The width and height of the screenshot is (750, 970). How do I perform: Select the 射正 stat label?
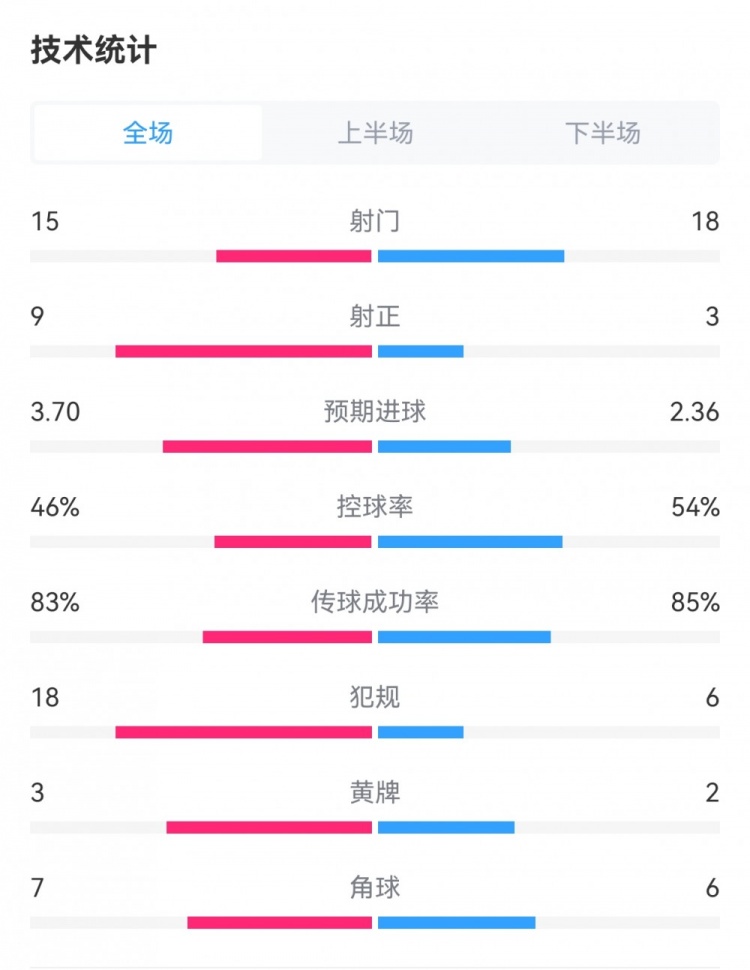coord(375,317)
